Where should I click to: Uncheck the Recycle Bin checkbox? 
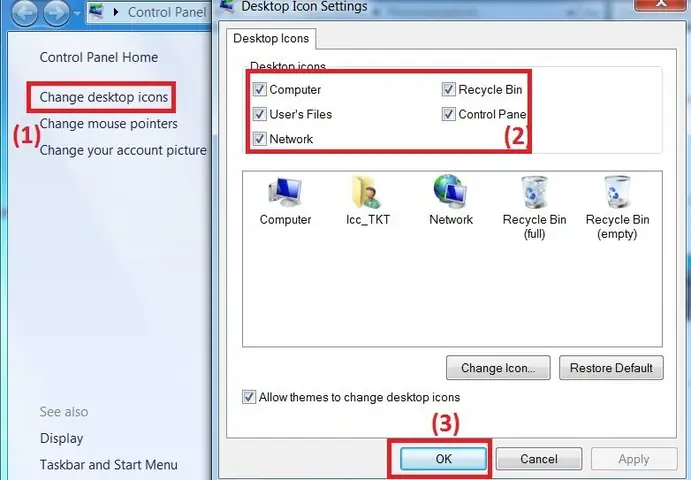pos(449,89)
